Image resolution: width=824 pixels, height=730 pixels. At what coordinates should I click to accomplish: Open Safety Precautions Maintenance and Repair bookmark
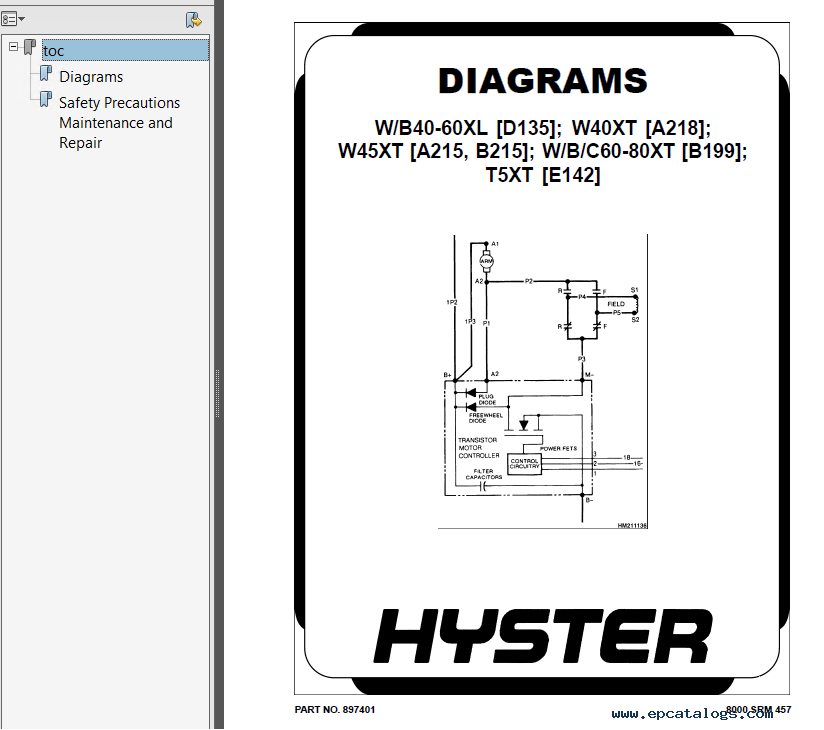tap(119, 122)
